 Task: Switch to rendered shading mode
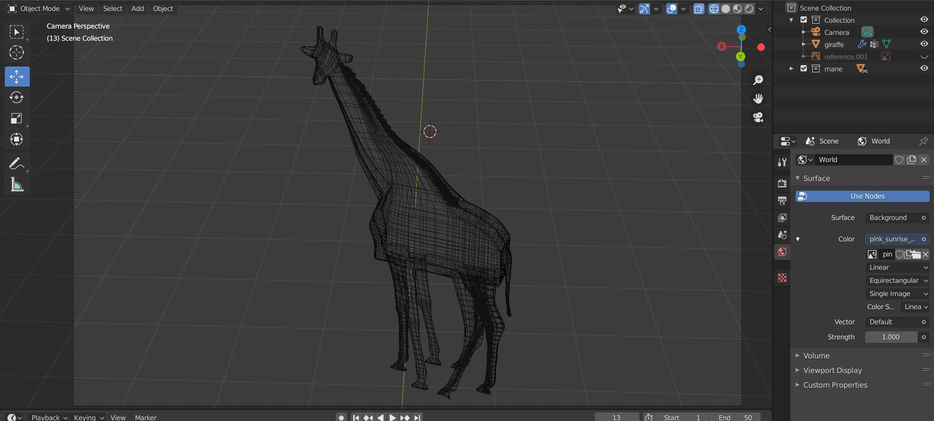click(x=749, y=9)
